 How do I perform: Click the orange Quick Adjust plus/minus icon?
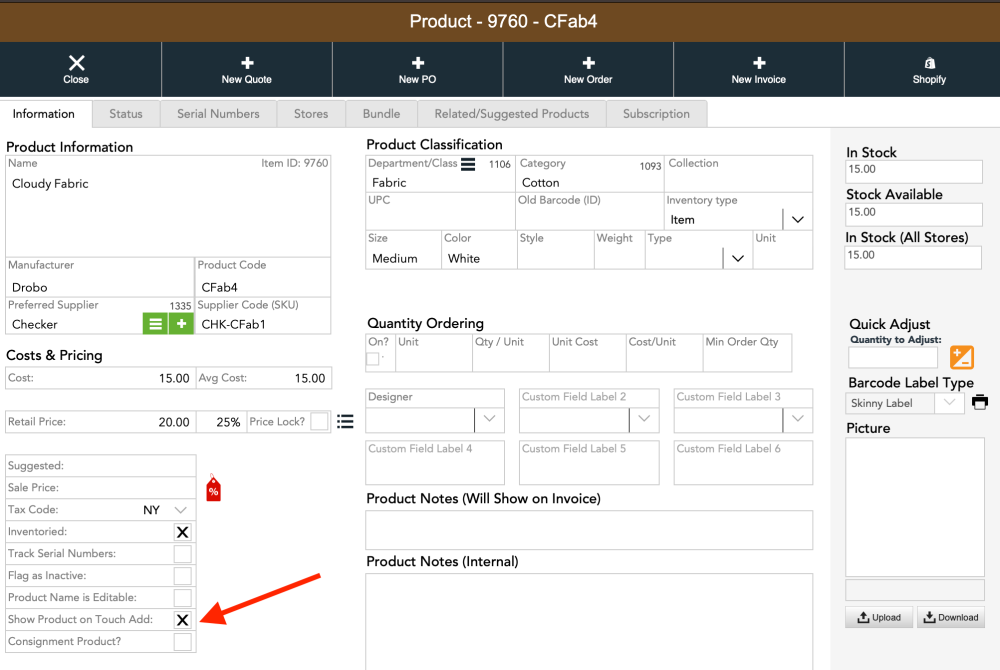coord(962,357)
